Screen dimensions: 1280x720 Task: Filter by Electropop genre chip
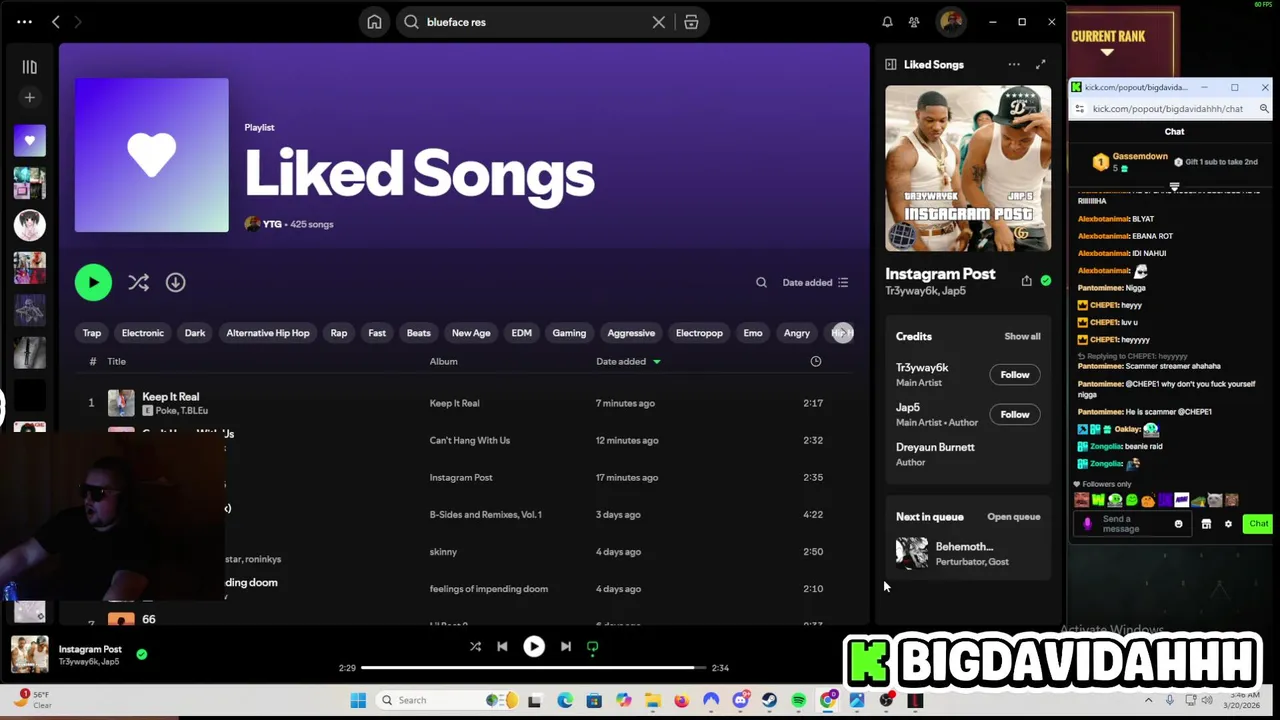[699, 333]
